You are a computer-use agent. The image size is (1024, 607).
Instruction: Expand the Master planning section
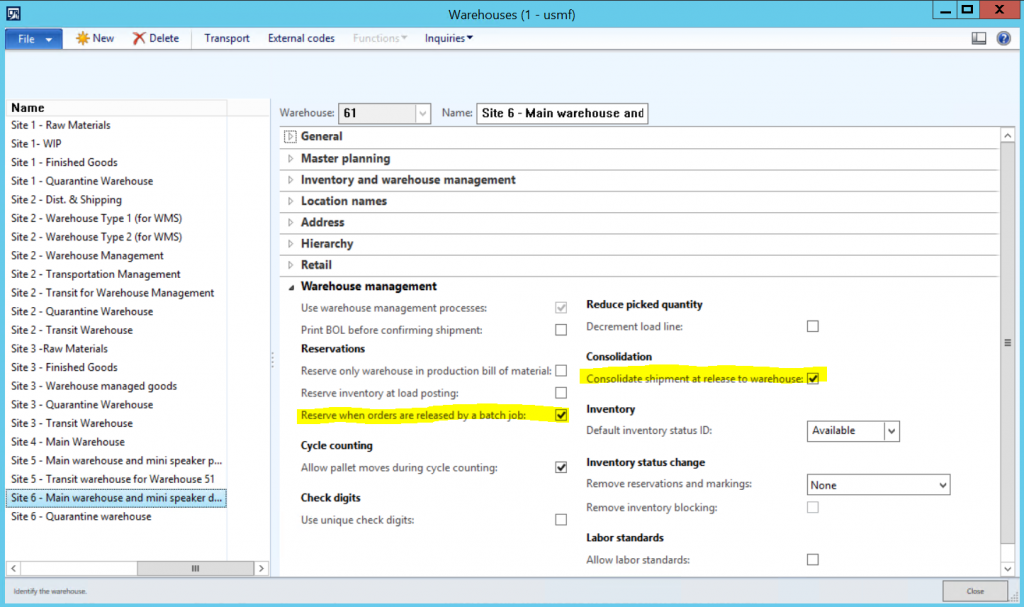tap(290, 159)
